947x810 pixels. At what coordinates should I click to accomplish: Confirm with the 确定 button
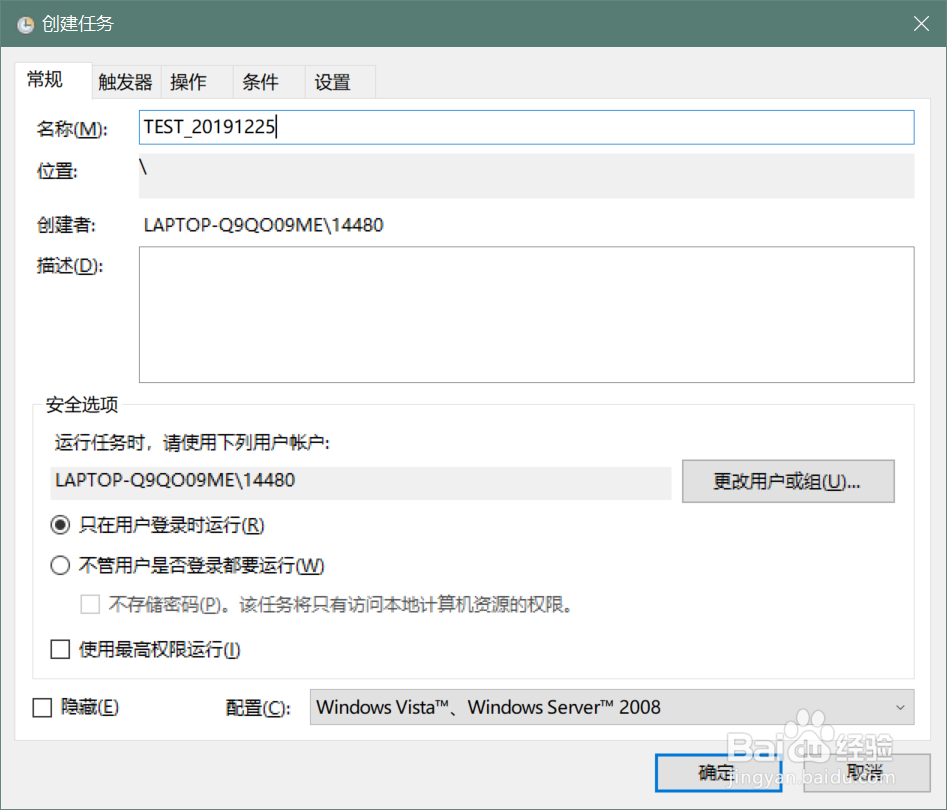point(718,772)
